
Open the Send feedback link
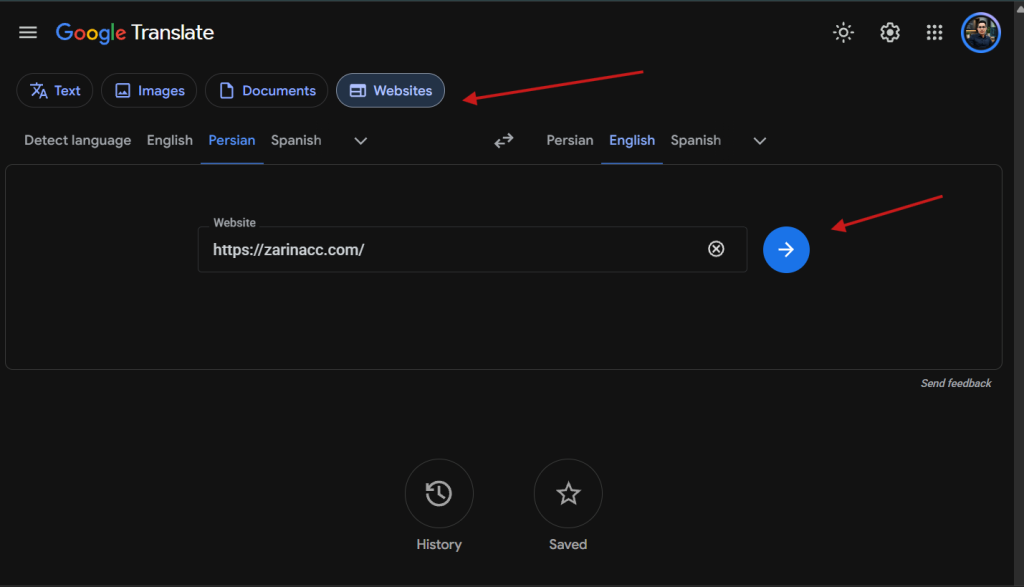(956, 383)
